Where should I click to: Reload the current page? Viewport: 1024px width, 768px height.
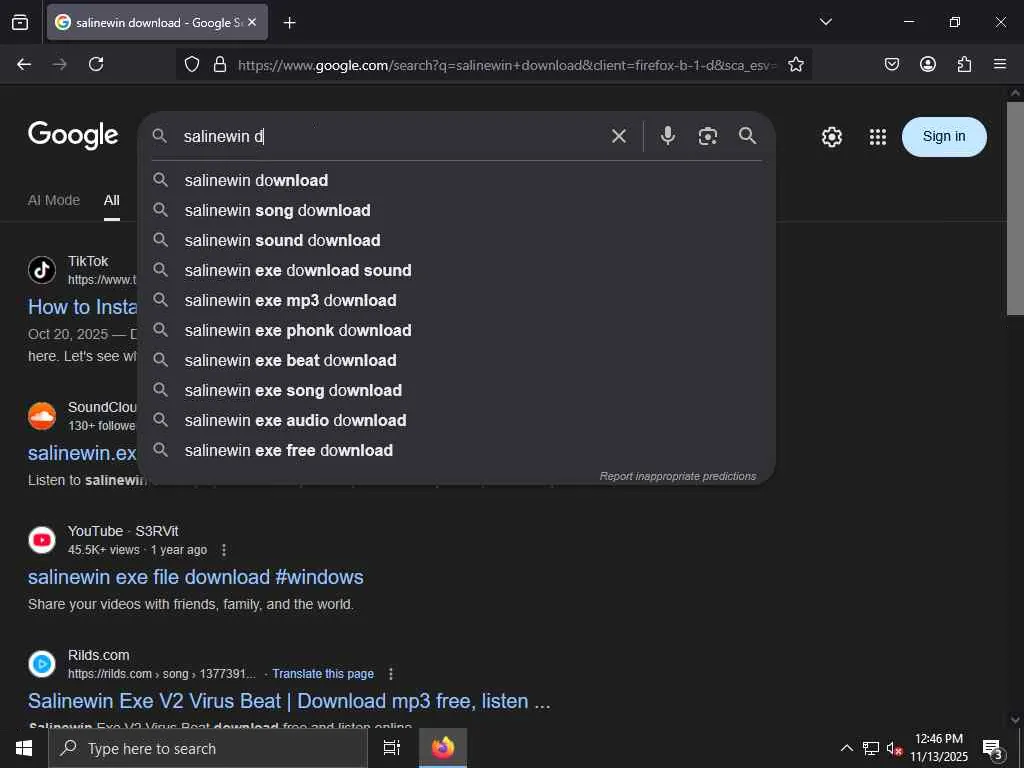pyautogui.click(x=96, y=64)
